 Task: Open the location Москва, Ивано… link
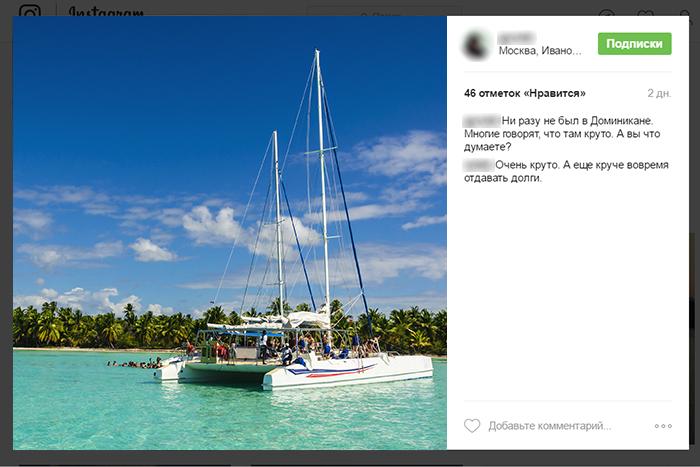click(x=540, y=51)
